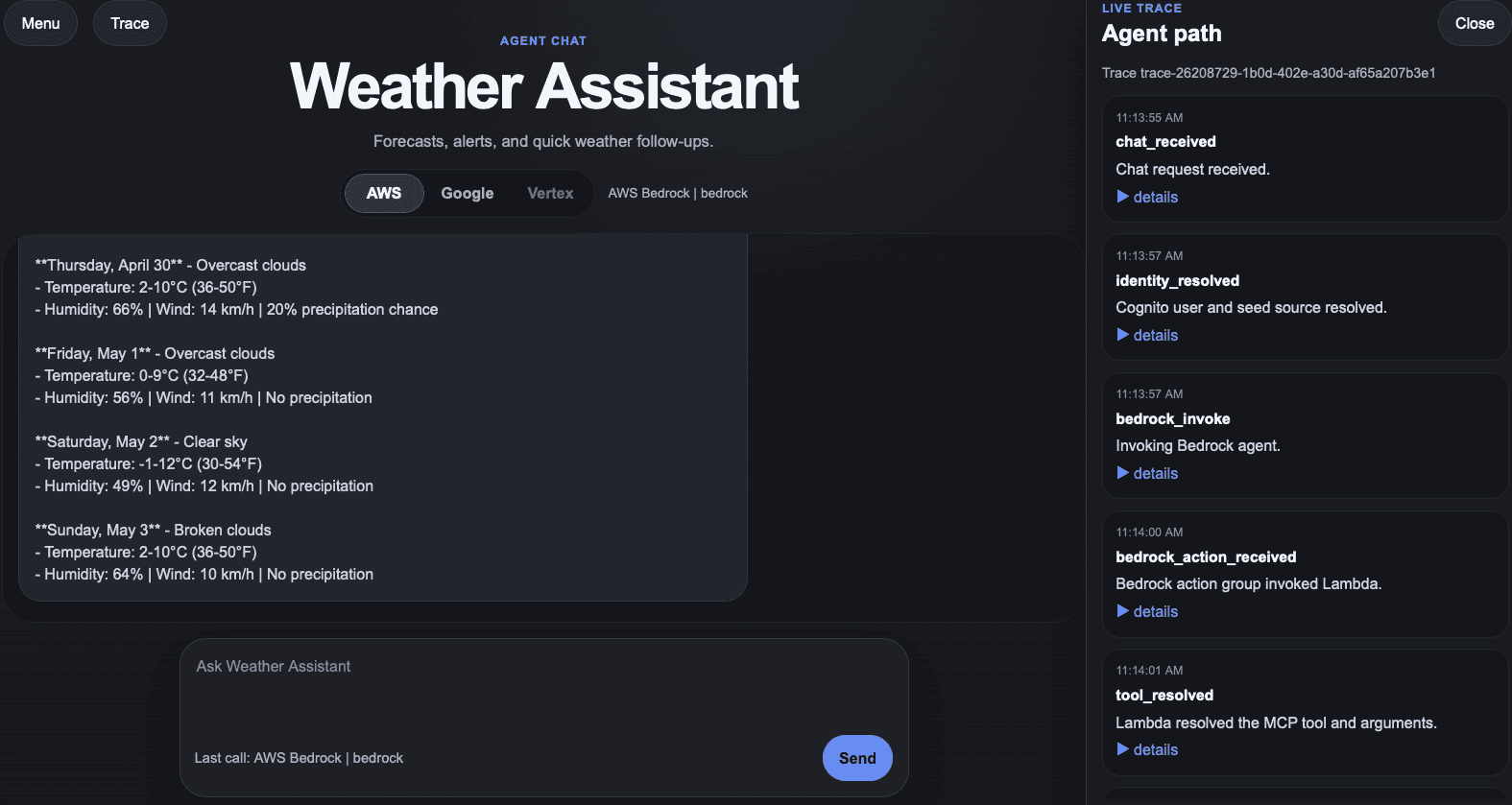1512x805 pixels.
Task: Expand details under tool_resolved
Action: pyautogui.click(x=1147, y=749)
